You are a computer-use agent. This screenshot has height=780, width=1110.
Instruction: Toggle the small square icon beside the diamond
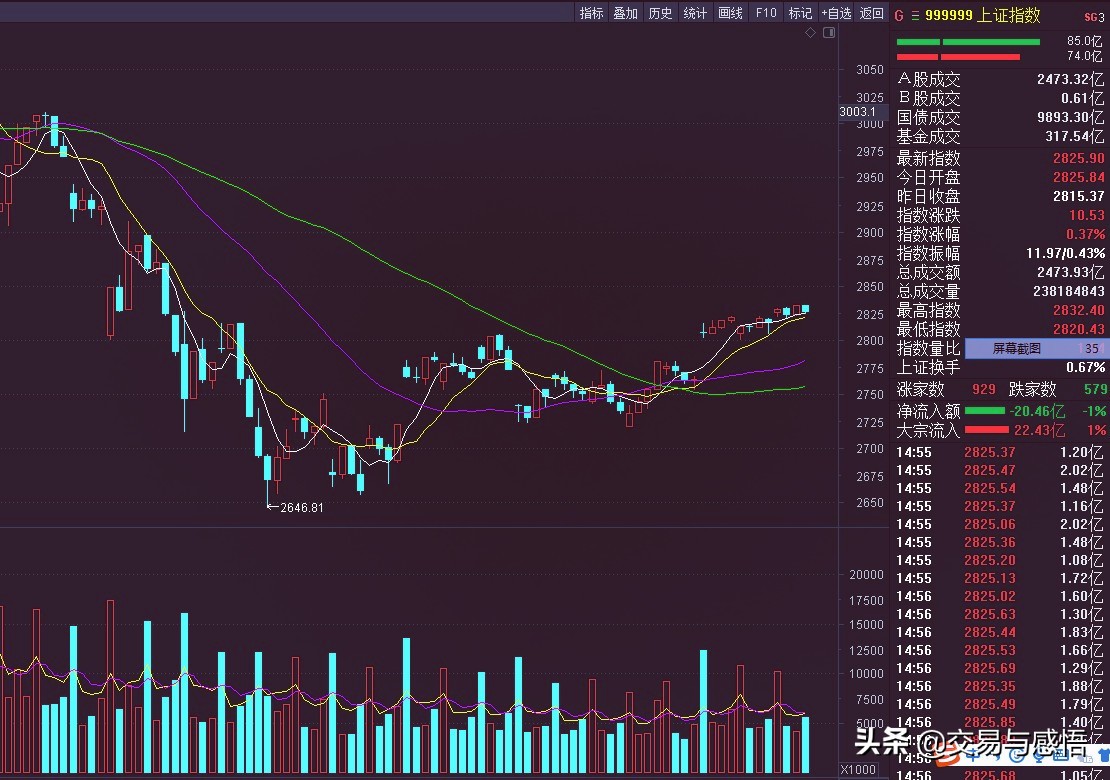click(x=827, y=31)
